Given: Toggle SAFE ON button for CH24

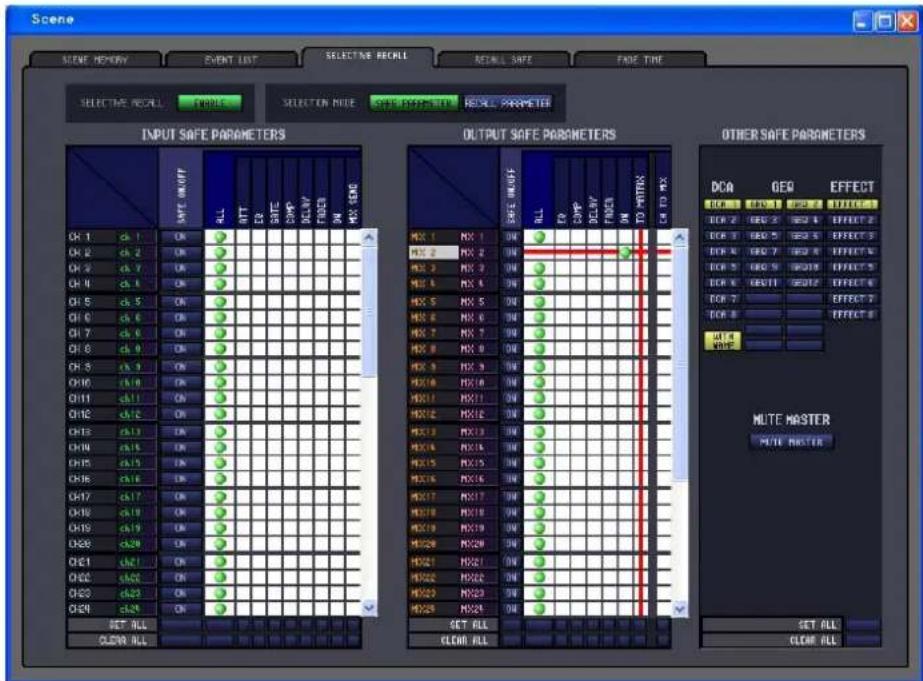Looking at the screenshot, I should tap(181, 609).
